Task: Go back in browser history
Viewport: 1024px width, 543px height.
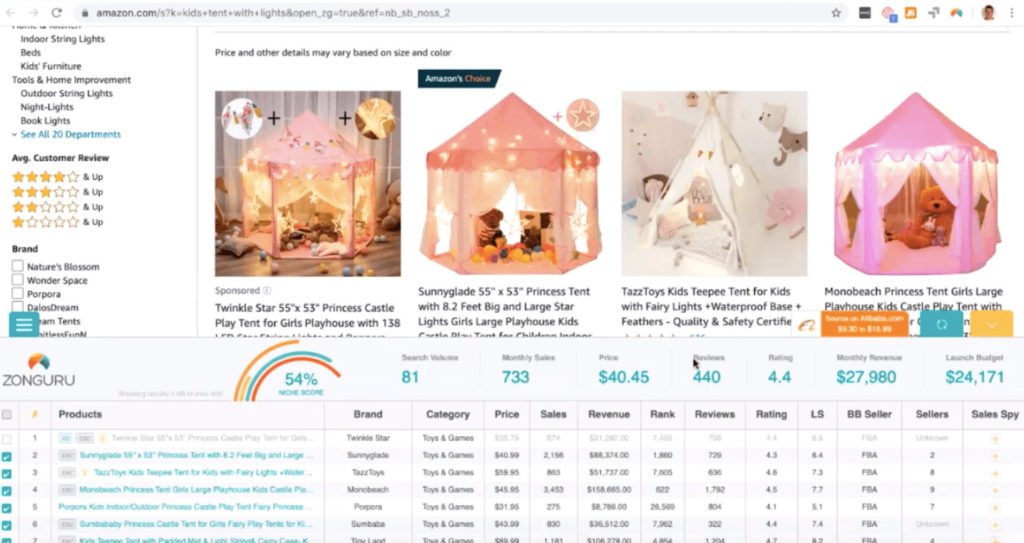Action: pyautogui.click(x=11, y=13)
